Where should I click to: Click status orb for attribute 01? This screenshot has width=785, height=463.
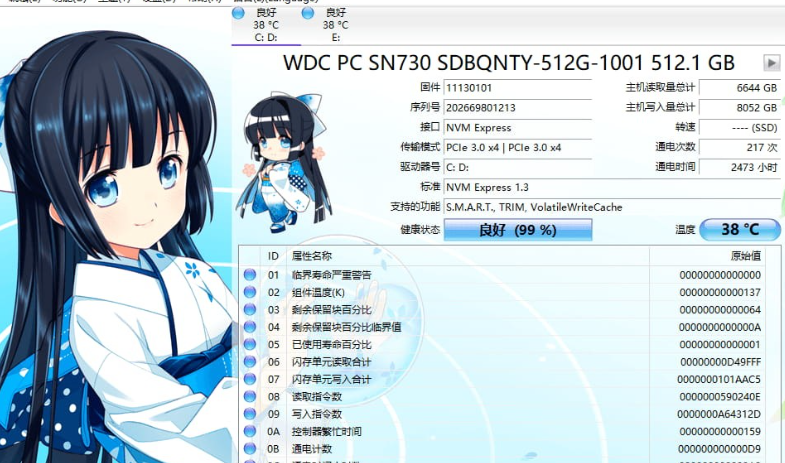click(250, 274)
